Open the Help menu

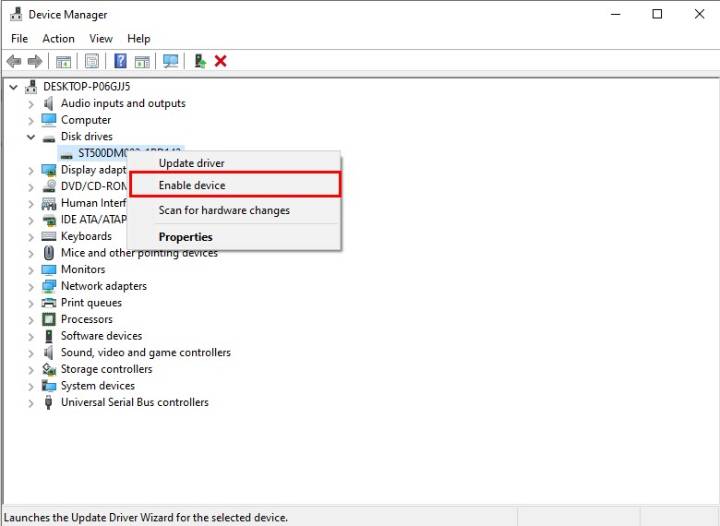139,39
